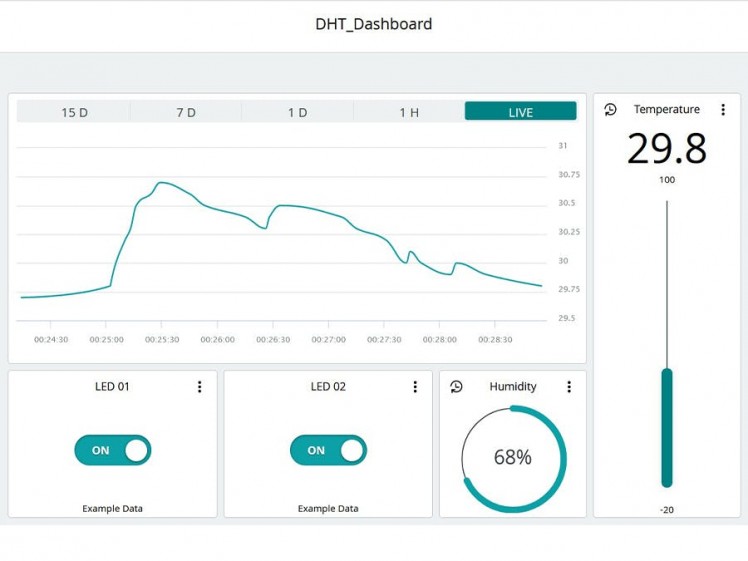Turn off the LED 02 switch
Viewport: 748px width, 561px height.
pos(328,450)
